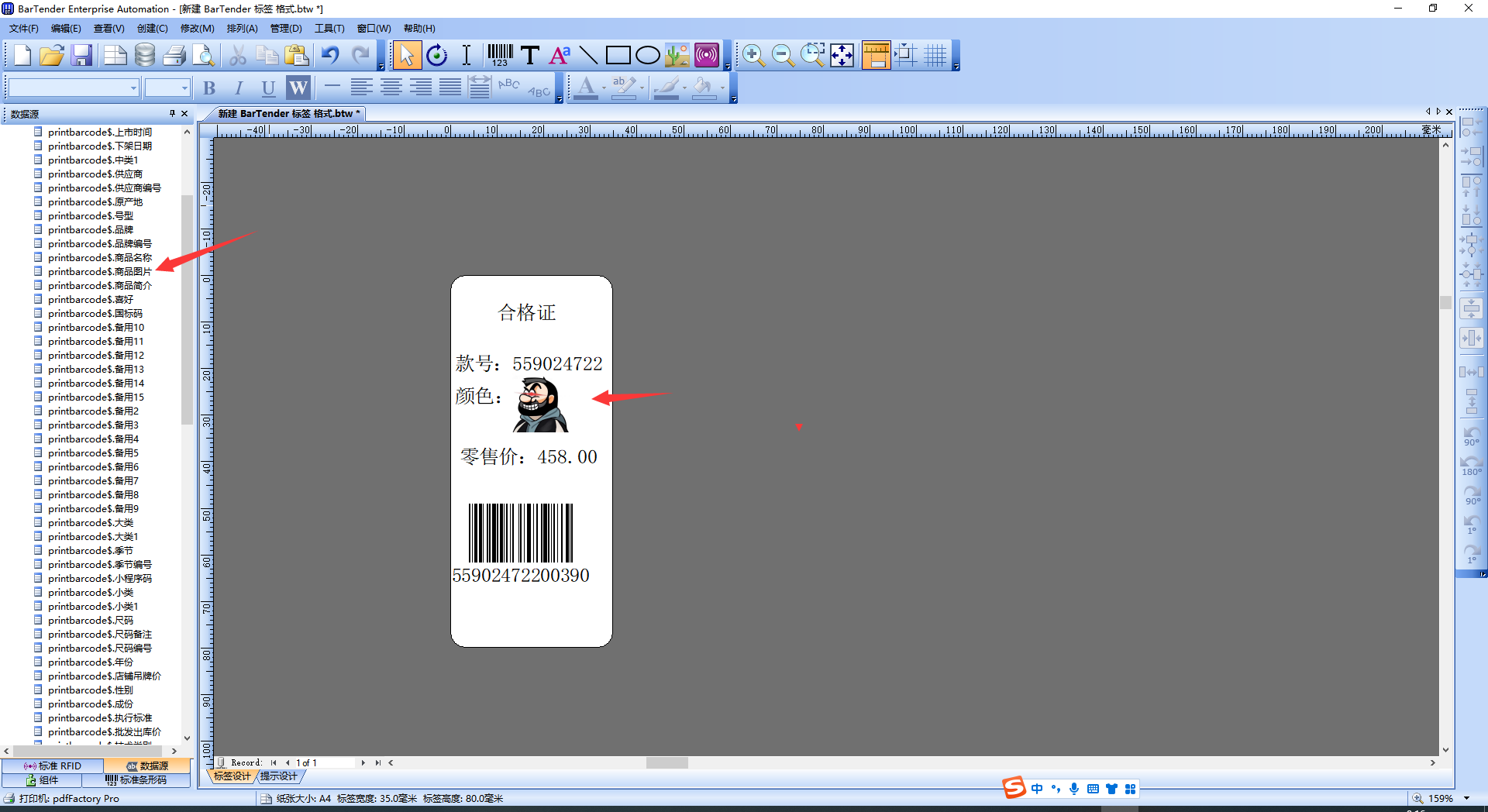Pin the 数据源 panel
The height and width of the screenshot is (812, 1488).
tap(172, 113)
